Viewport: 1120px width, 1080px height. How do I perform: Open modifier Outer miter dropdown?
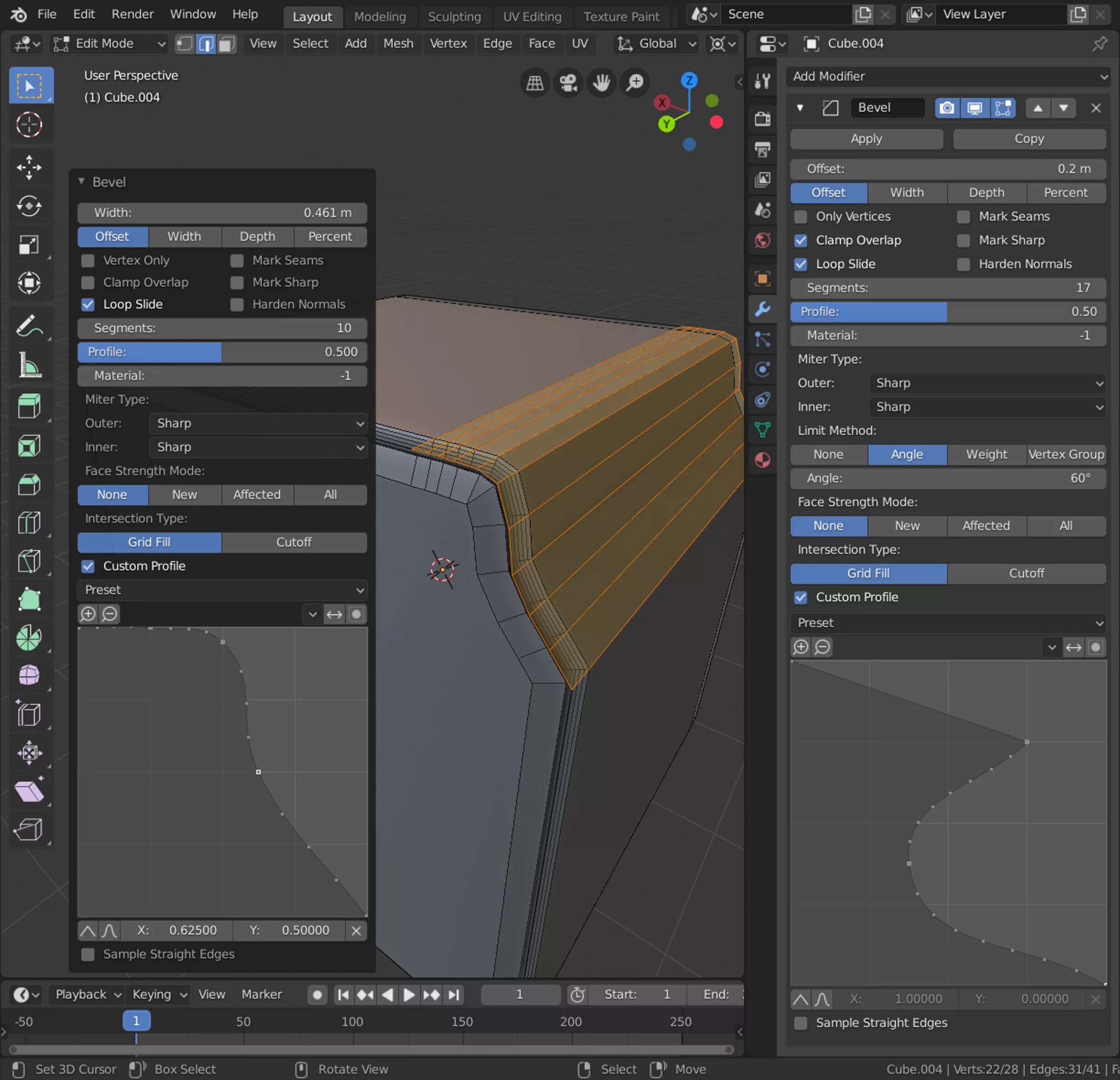987,383
